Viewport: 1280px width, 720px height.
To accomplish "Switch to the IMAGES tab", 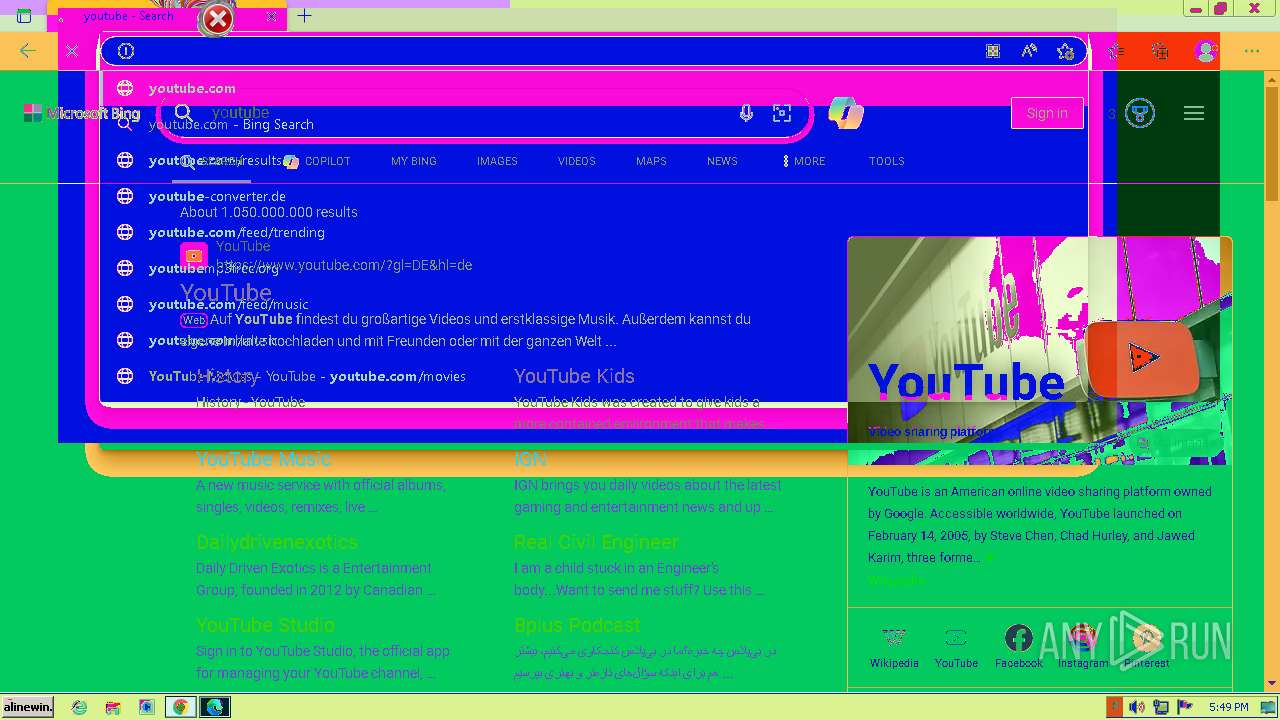I will pos(497,161).
